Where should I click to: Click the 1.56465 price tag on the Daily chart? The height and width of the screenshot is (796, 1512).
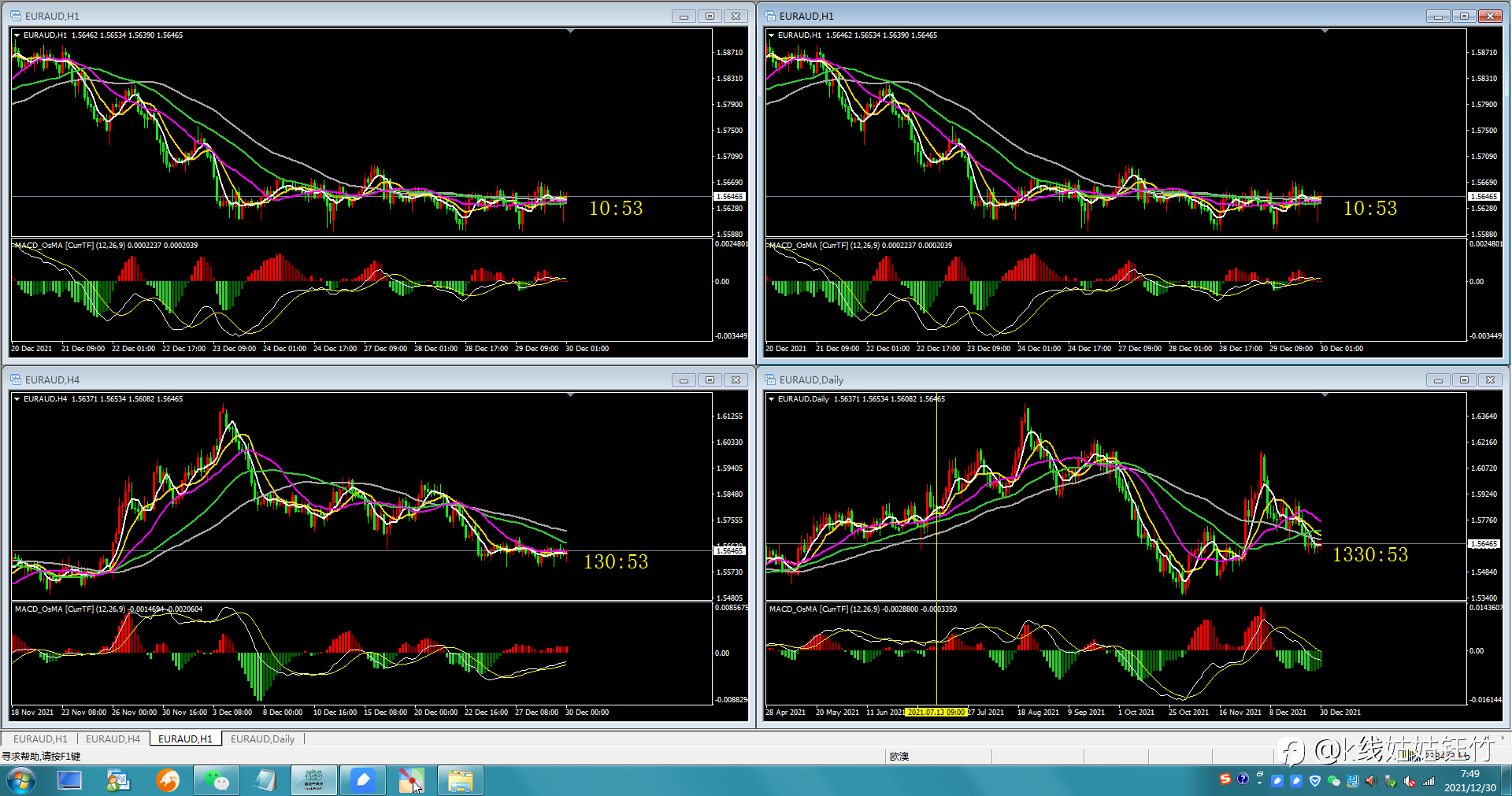click(x=1484, y=544)
